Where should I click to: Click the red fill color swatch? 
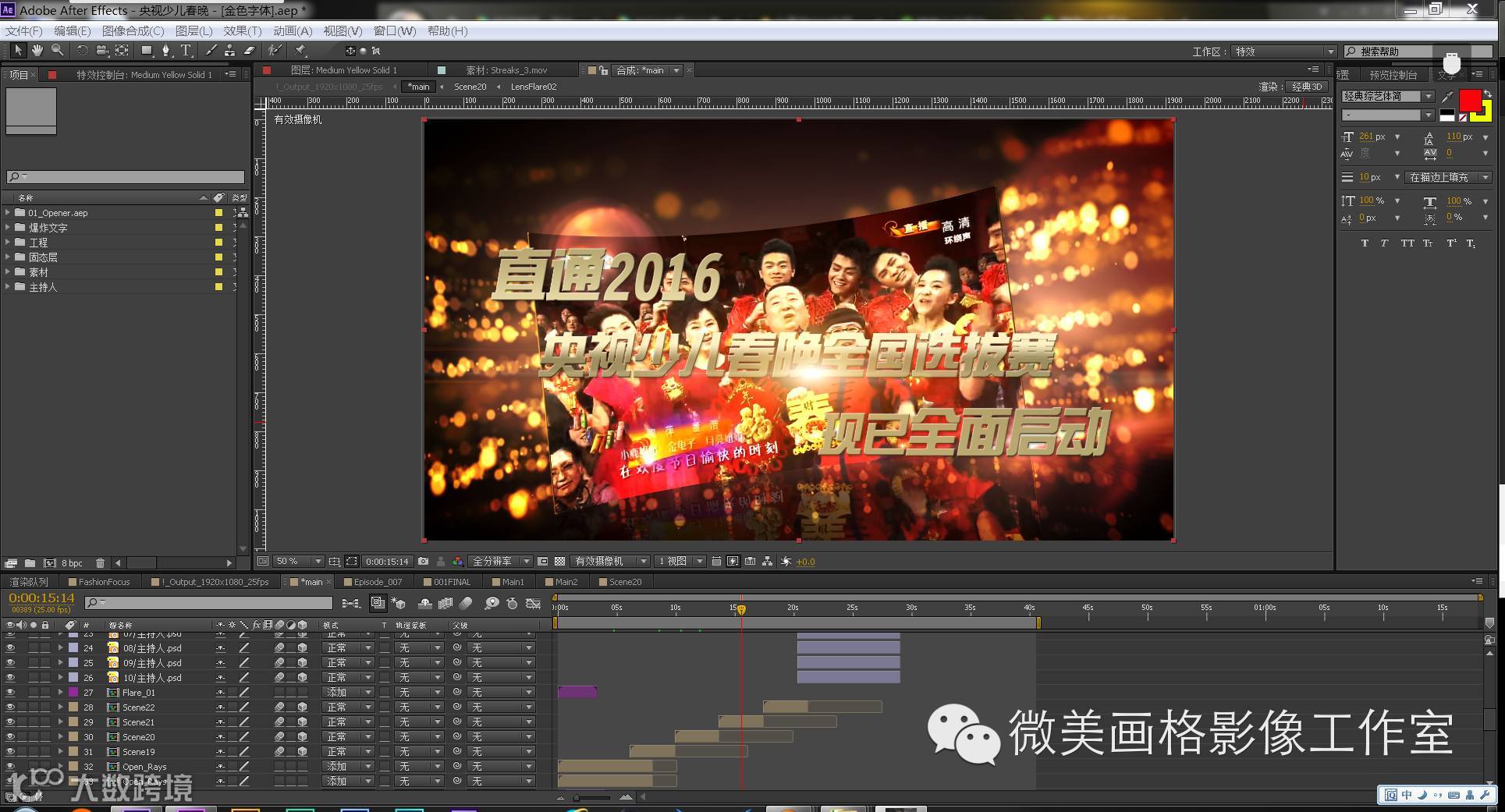[1470, 101]
